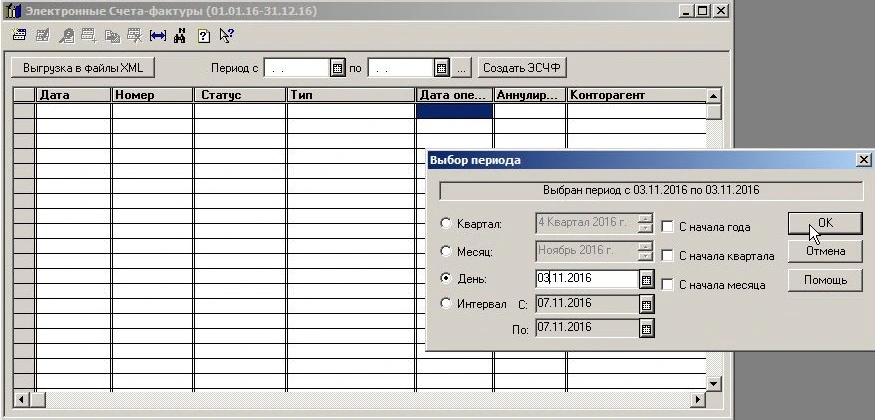Open calendar picker next to День field

click(x=646, y=280)
